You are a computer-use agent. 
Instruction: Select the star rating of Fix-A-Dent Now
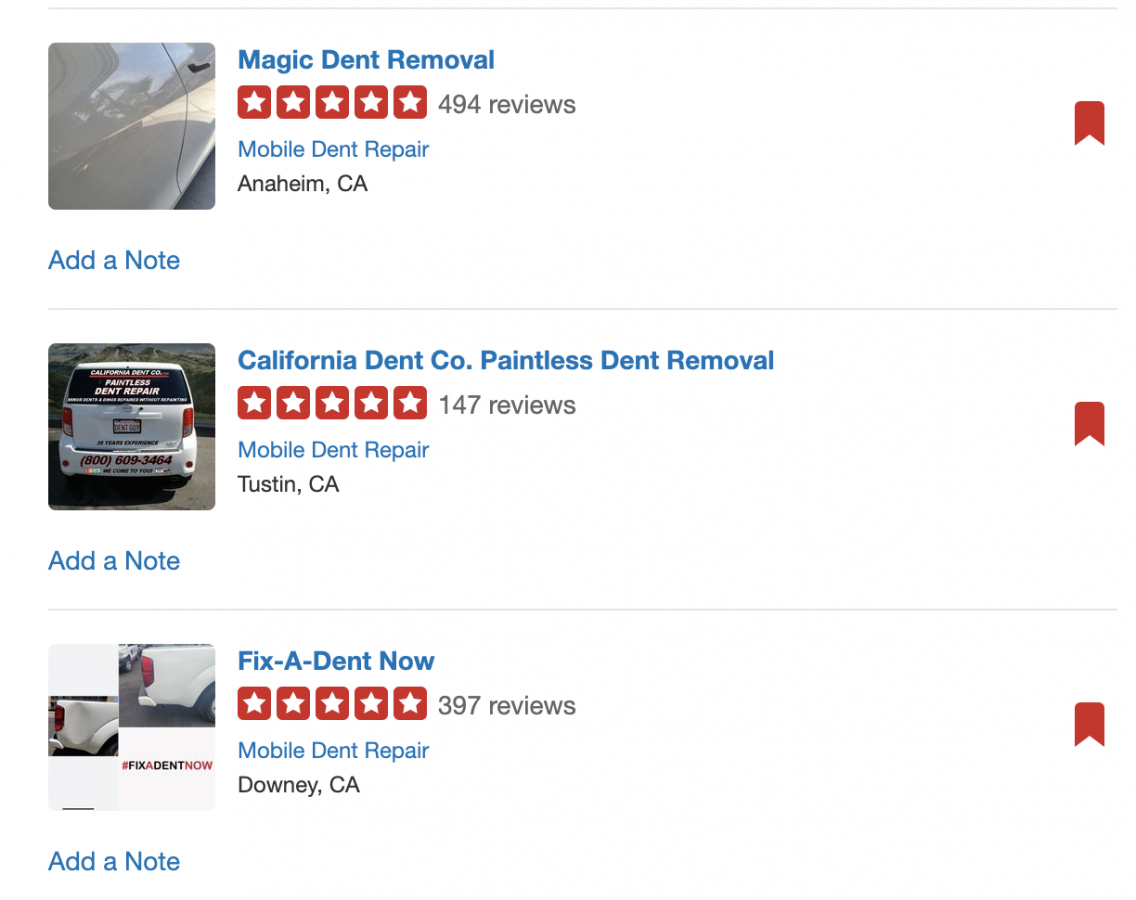point(332,704)
